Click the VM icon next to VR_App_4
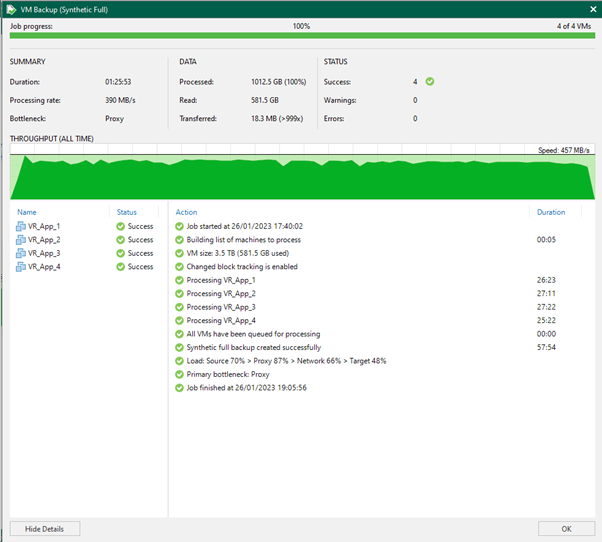This screenshot has height=542, width=602. point(21,267)
